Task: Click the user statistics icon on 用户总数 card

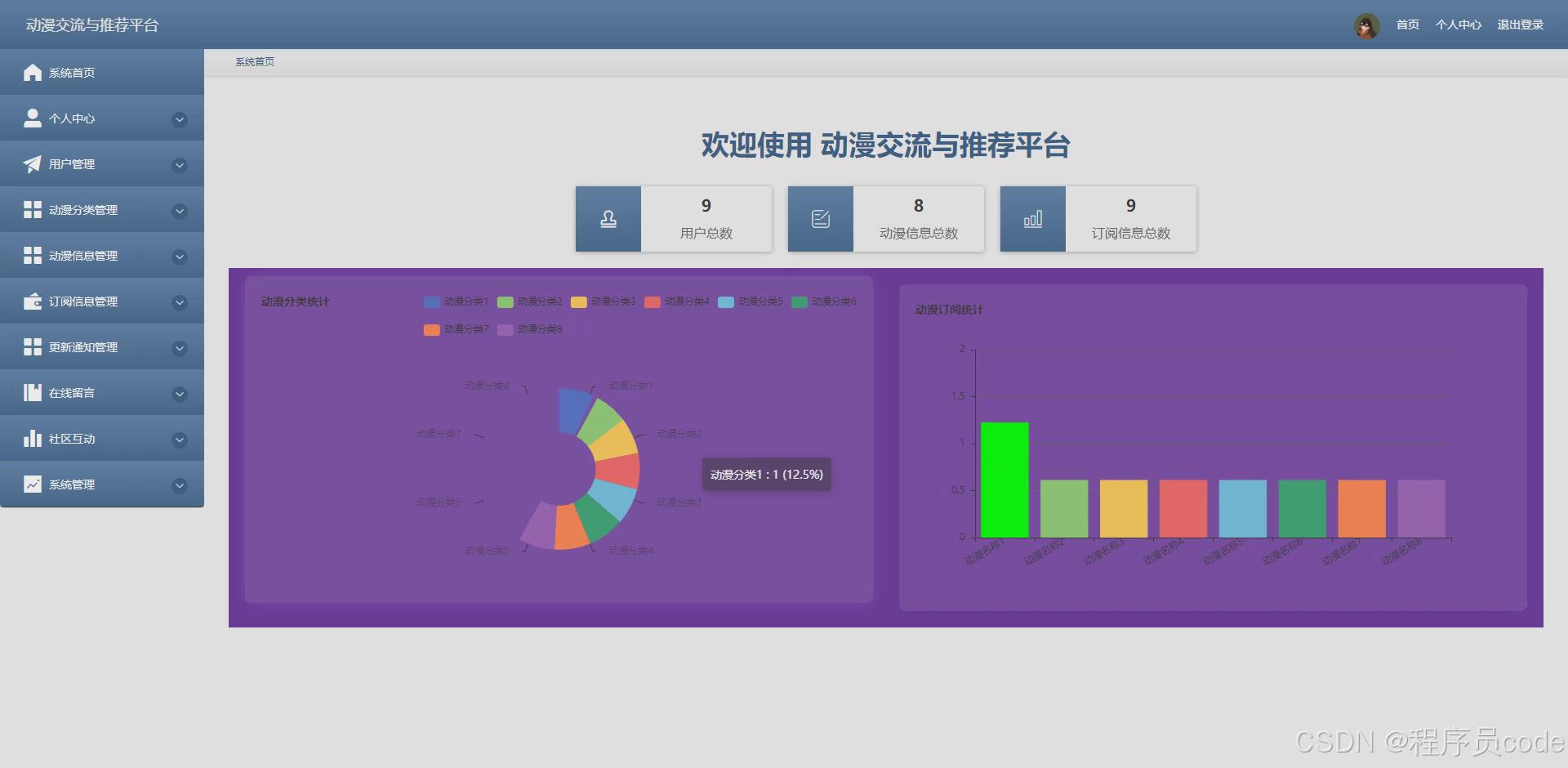Action: [608, 218]
